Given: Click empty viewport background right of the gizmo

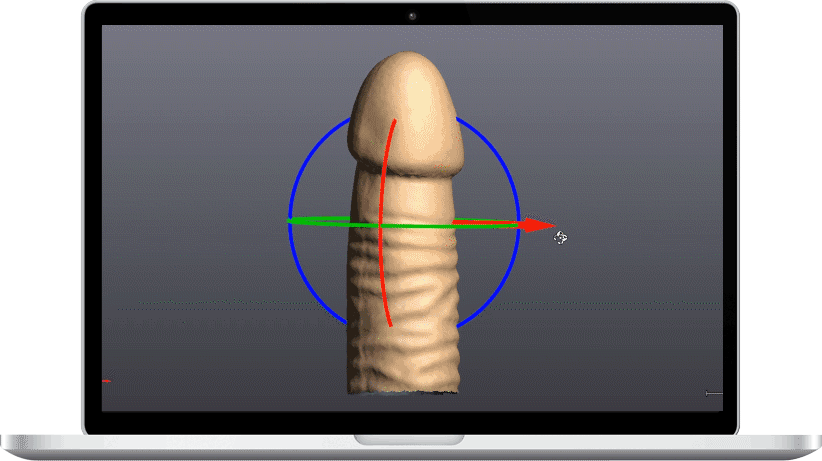Looking at the screenshot, I should [640, 150].
